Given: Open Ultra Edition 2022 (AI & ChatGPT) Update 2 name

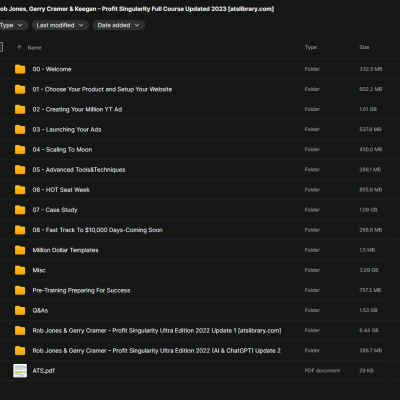Looking at the screenshot, I should pyautogui.click(x=156, y=351).
